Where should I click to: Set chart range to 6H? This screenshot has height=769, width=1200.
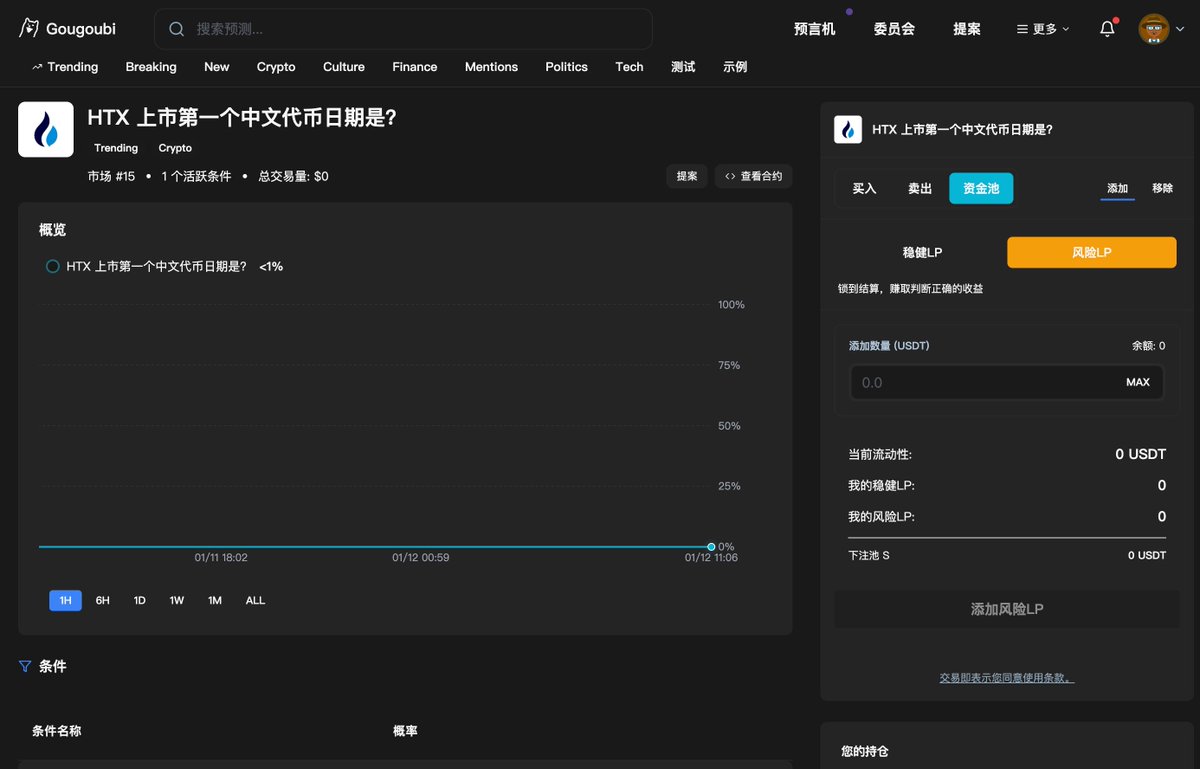103,600
